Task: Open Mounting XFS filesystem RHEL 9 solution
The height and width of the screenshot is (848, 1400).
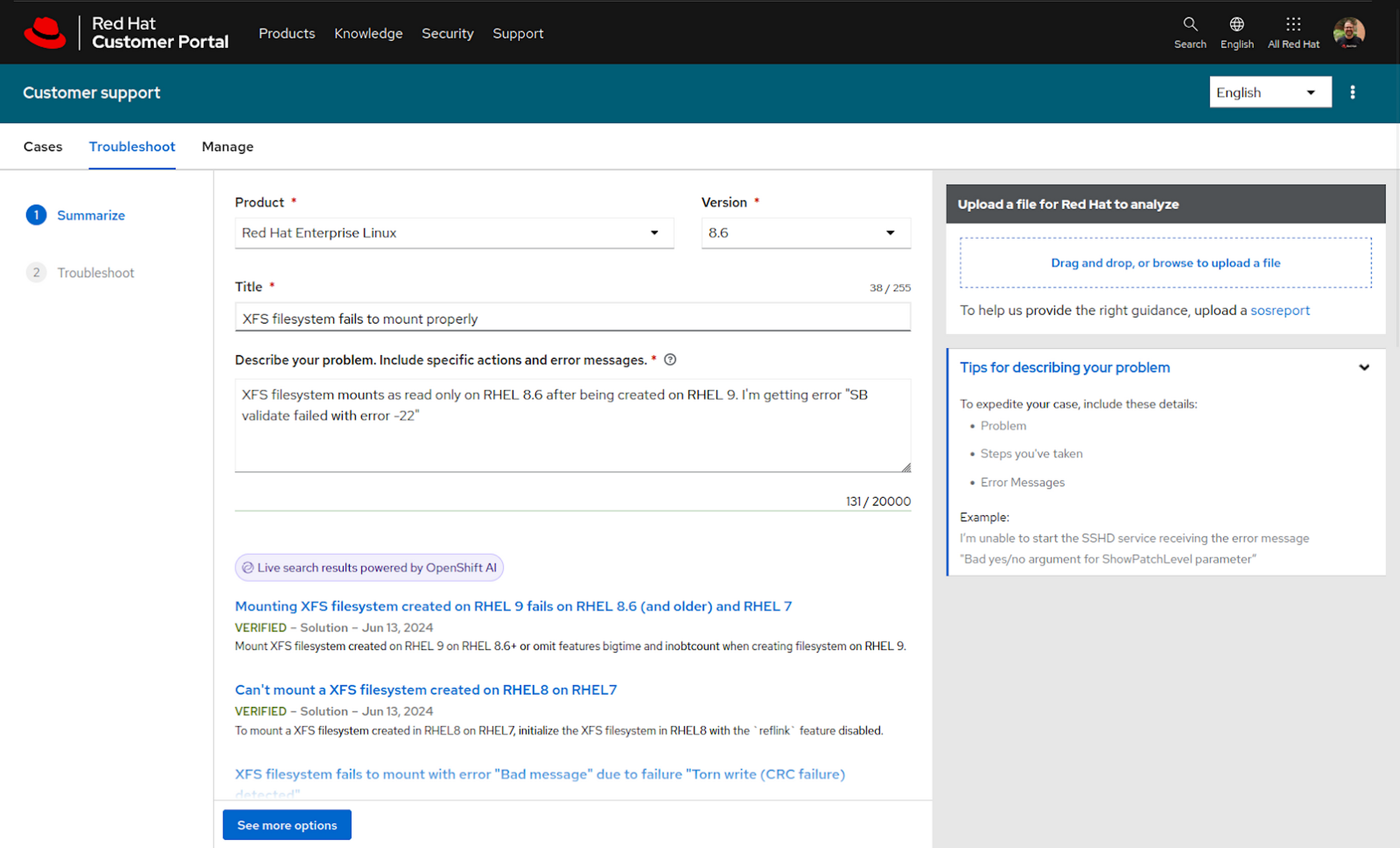Action: 513,606
